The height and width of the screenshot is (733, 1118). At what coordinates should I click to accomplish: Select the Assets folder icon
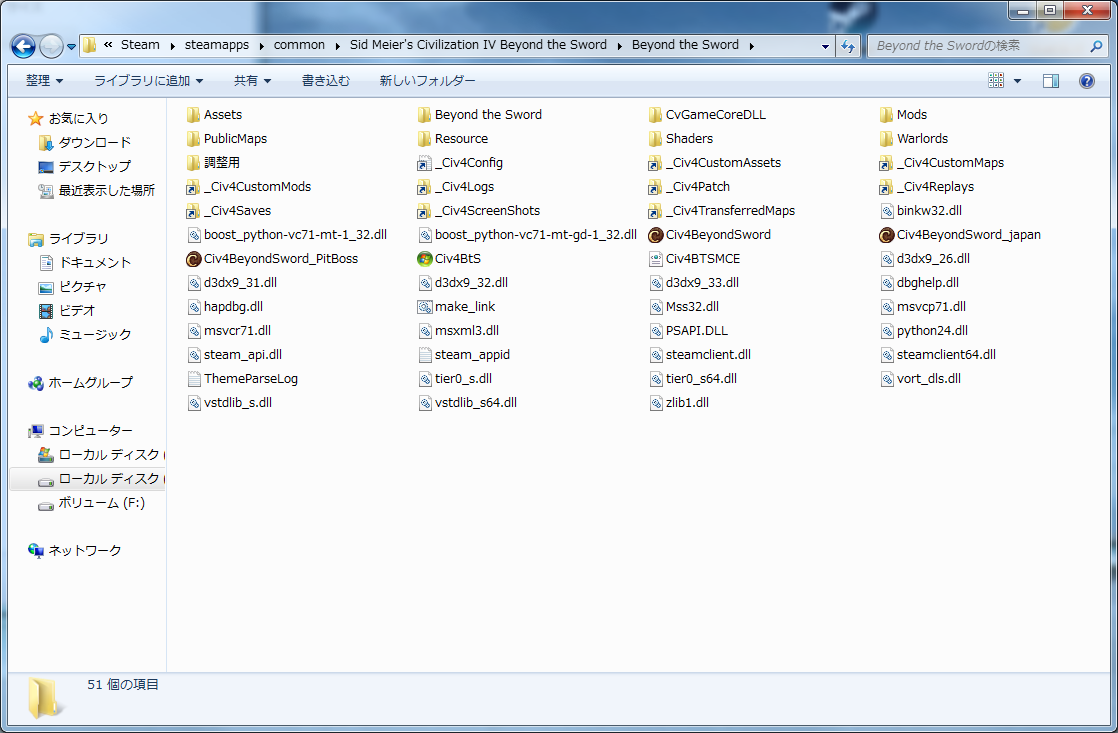pos(193,115)
